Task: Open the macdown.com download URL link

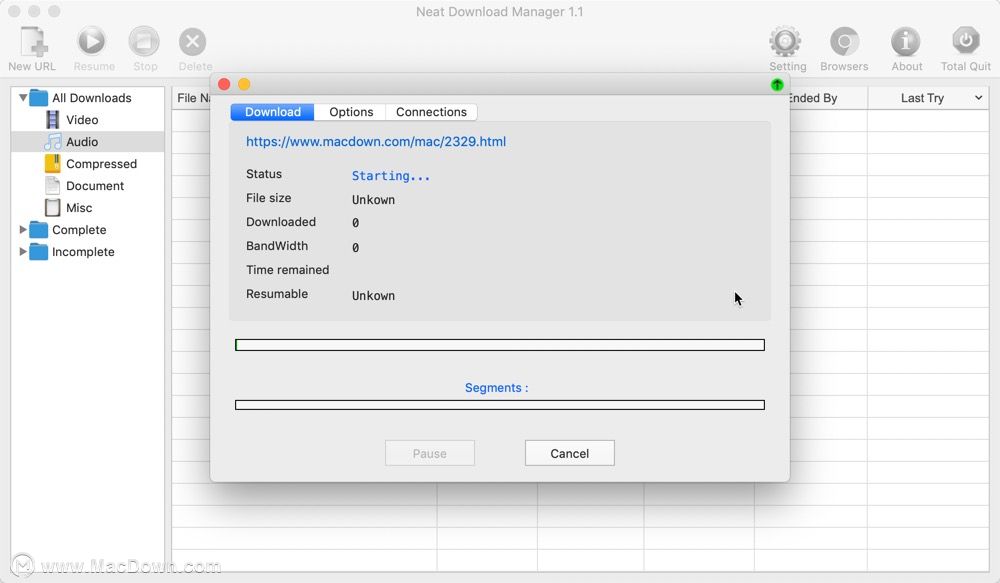Action: 376,142
